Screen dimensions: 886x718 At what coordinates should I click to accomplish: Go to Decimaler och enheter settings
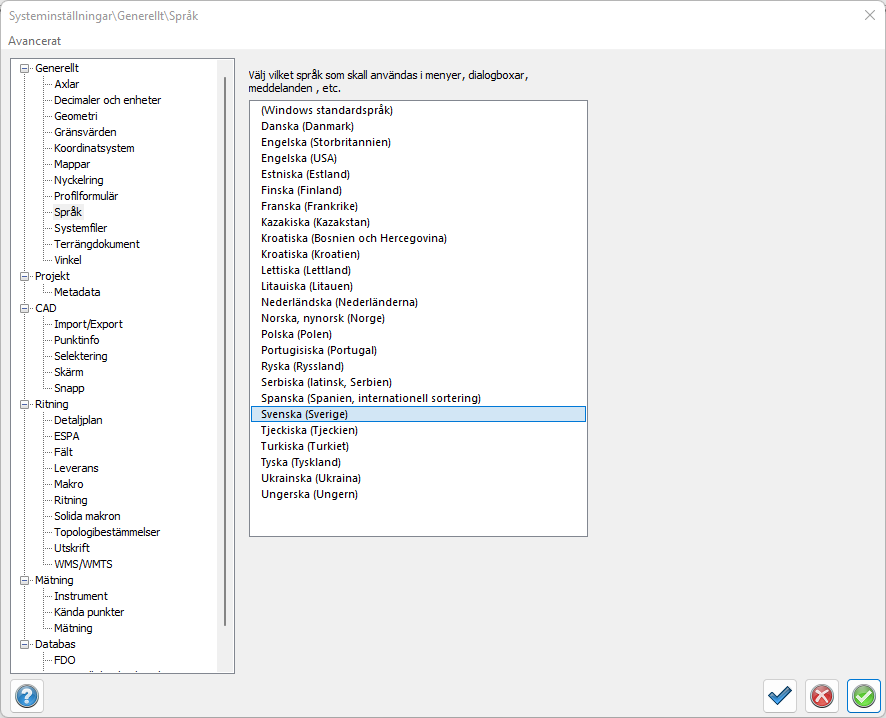107,100
